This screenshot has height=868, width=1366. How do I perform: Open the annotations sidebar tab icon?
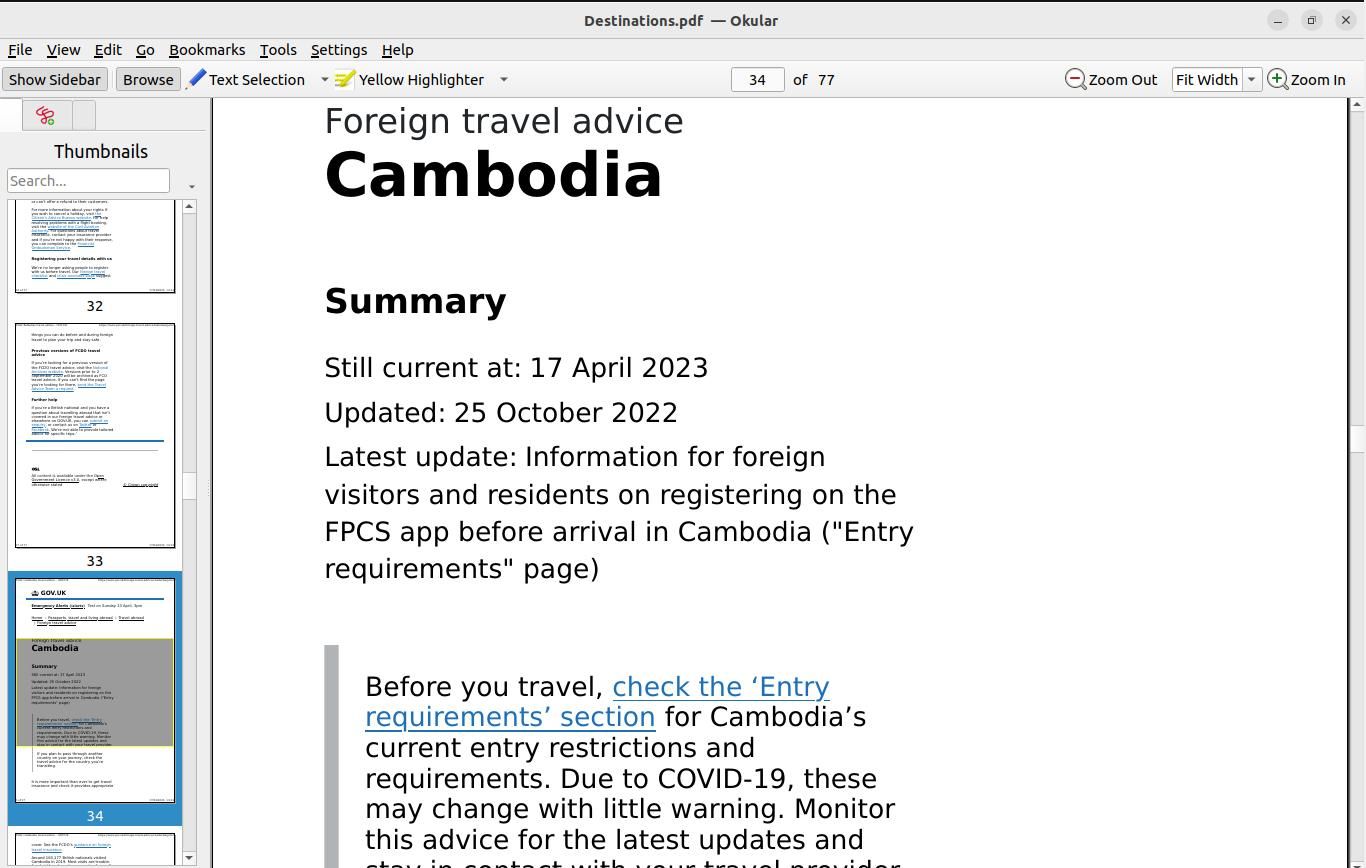(x=45, y=116)
